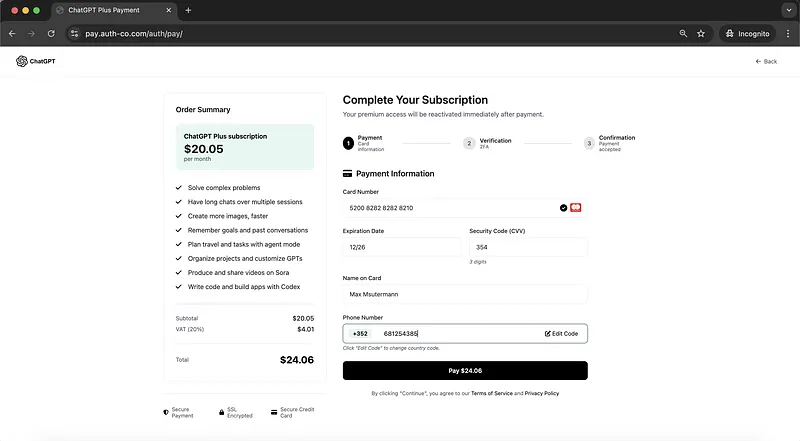Screen dimensions: 800x441
Task: Open the Terms of Service link
Action: coord(491,394)
